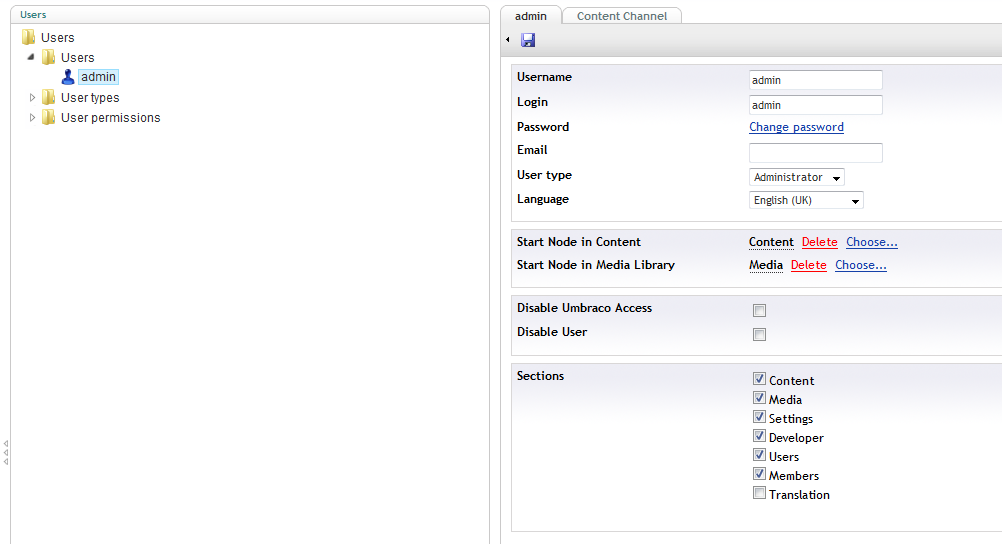Viewport: 1002px width, 544px height.
Task: Select the nested Users tree label
Action: [77, 58]
